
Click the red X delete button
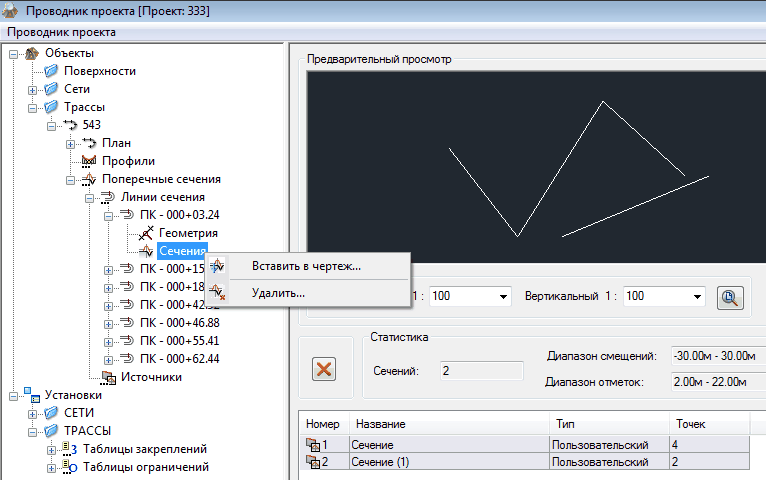324,368
